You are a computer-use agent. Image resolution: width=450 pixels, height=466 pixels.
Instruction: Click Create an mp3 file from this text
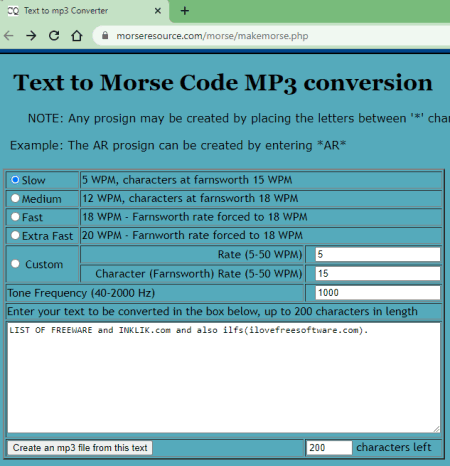[x=80, y=448]
